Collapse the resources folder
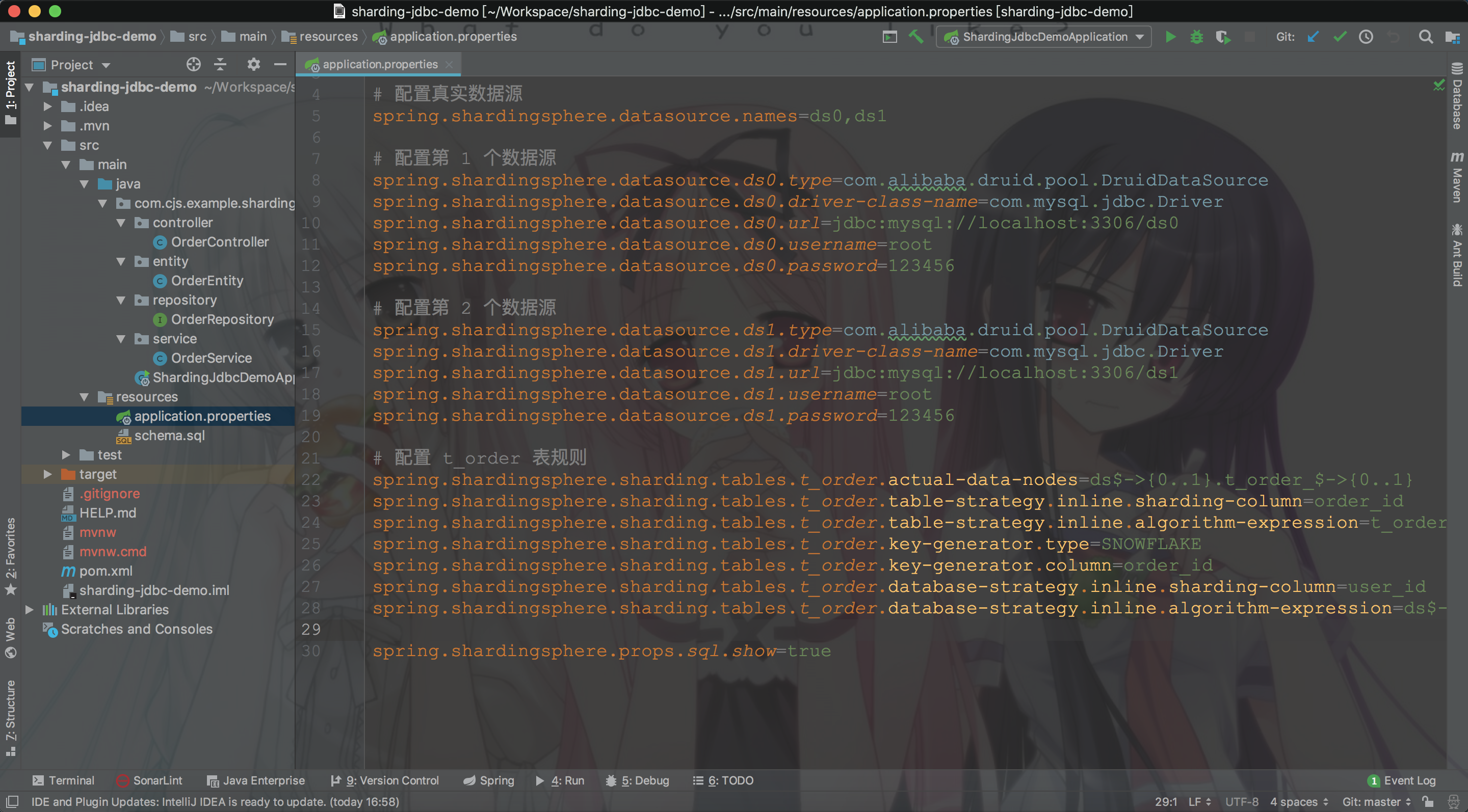This screenshot has width=1468, height=812. pos(84,397)
